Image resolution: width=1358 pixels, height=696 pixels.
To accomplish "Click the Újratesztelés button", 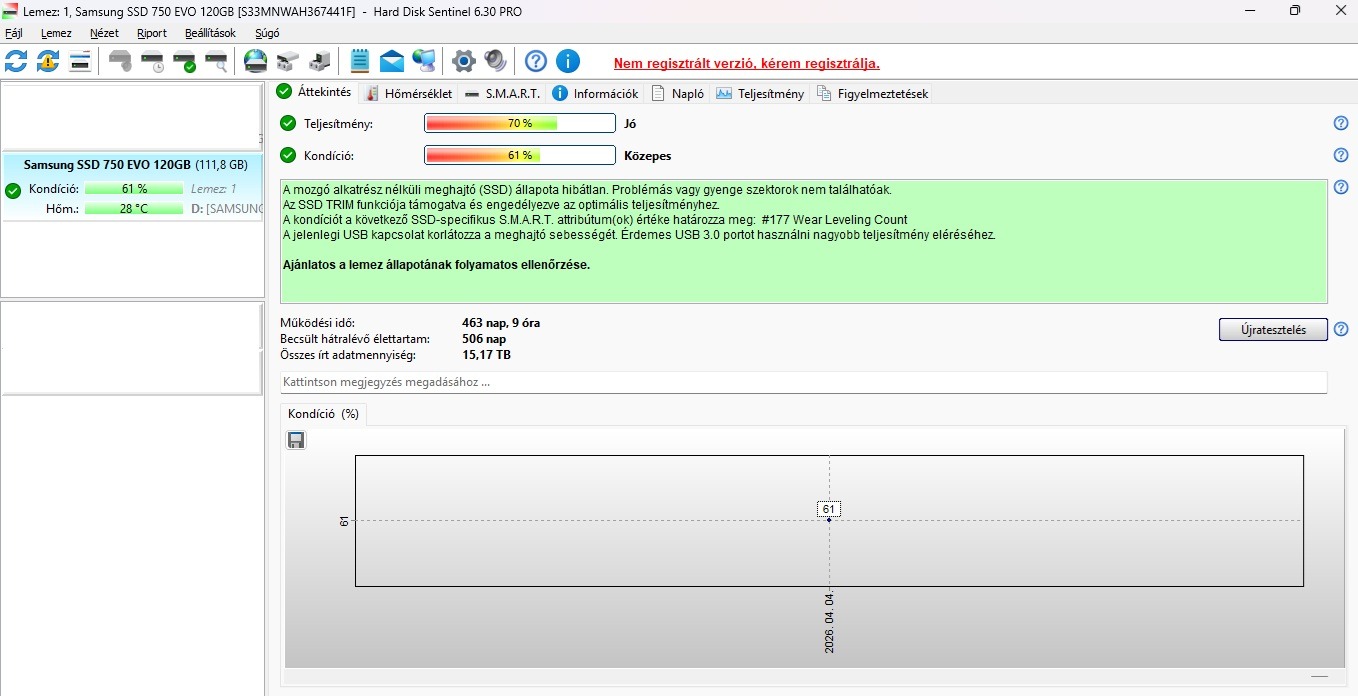I will (1273, 330).
